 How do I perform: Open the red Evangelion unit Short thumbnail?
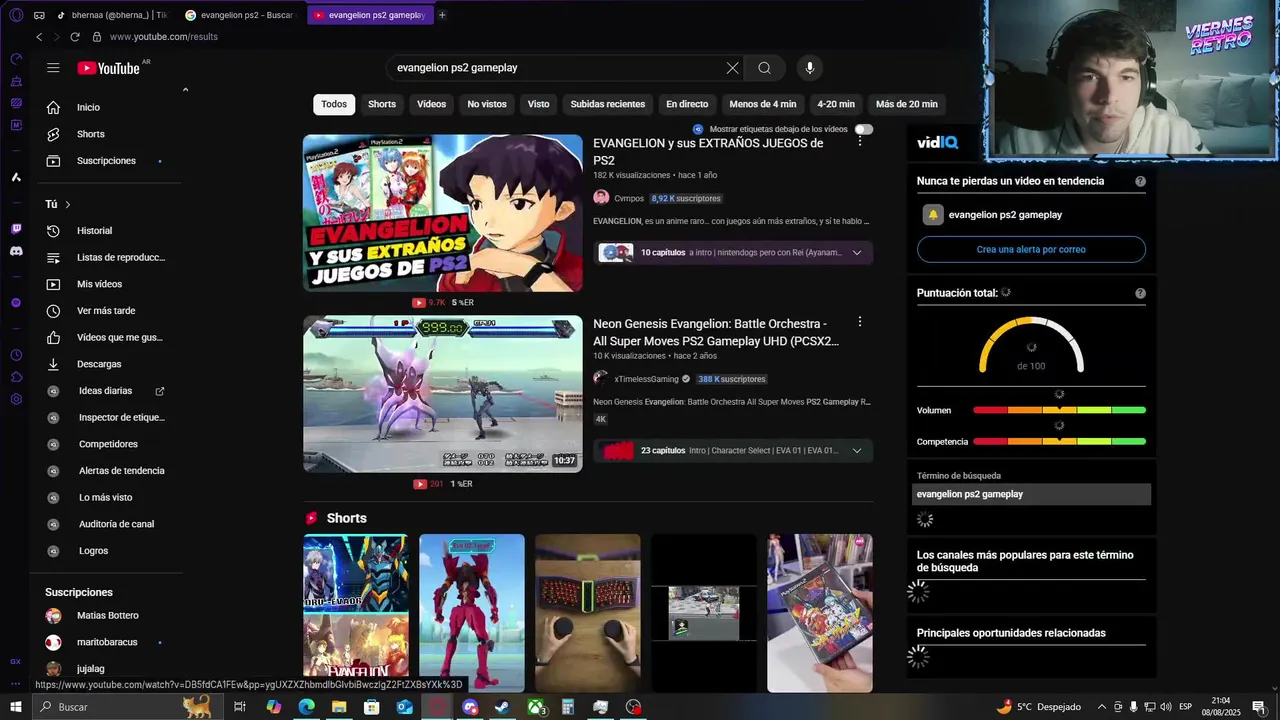pyautogui.click(x=472, y=613)
